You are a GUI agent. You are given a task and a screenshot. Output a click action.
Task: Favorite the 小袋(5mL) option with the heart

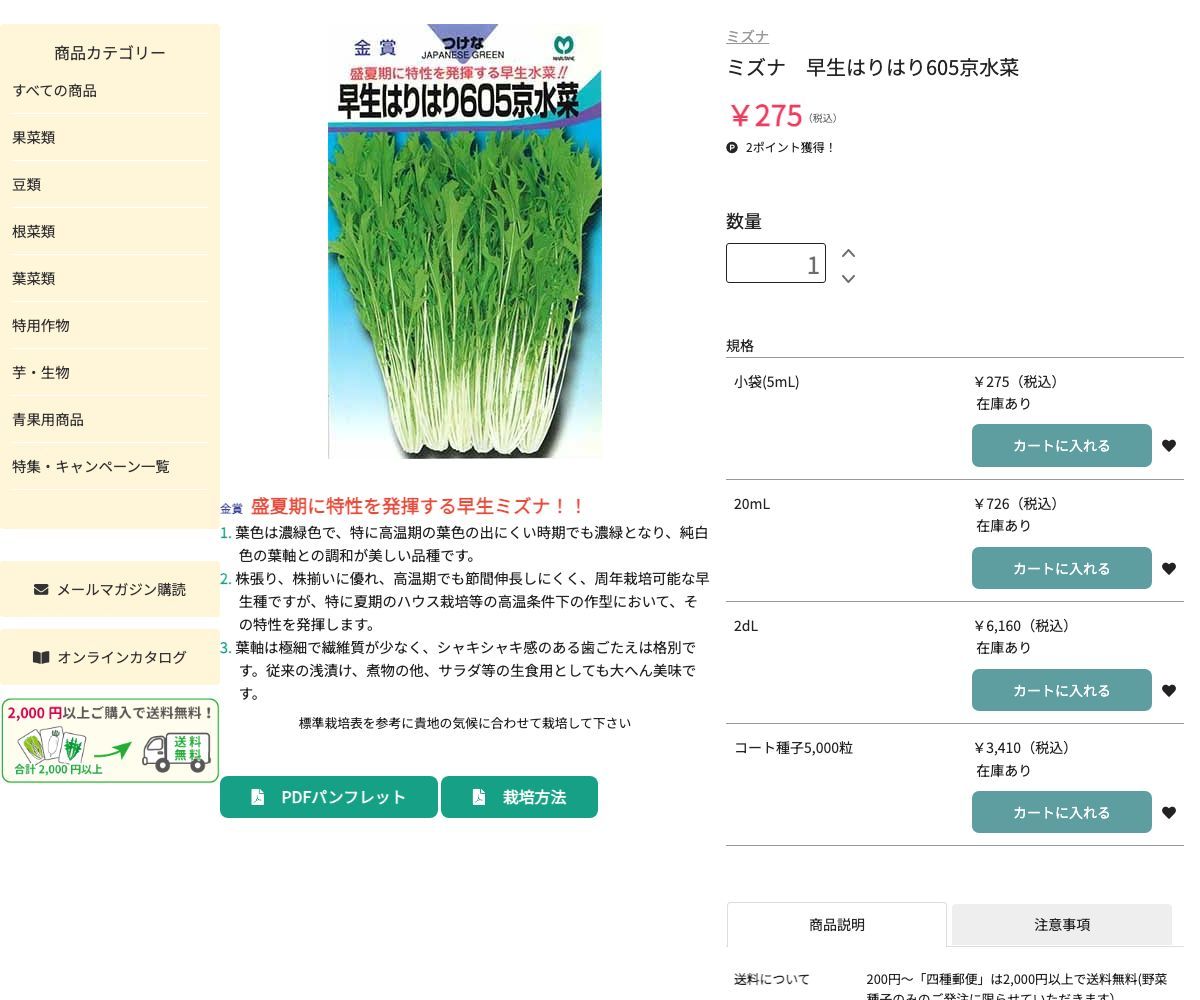[x=1169, y=445]
